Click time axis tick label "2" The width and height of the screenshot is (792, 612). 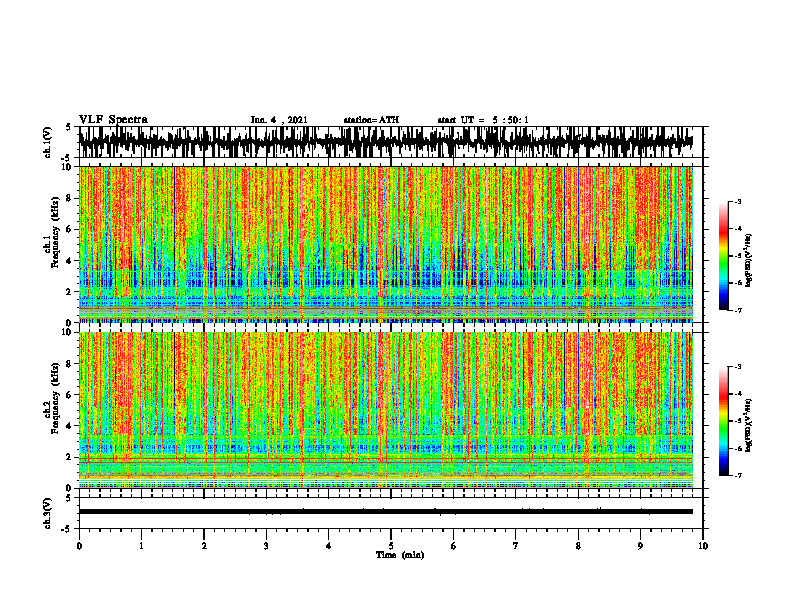[x=204, y=546]
